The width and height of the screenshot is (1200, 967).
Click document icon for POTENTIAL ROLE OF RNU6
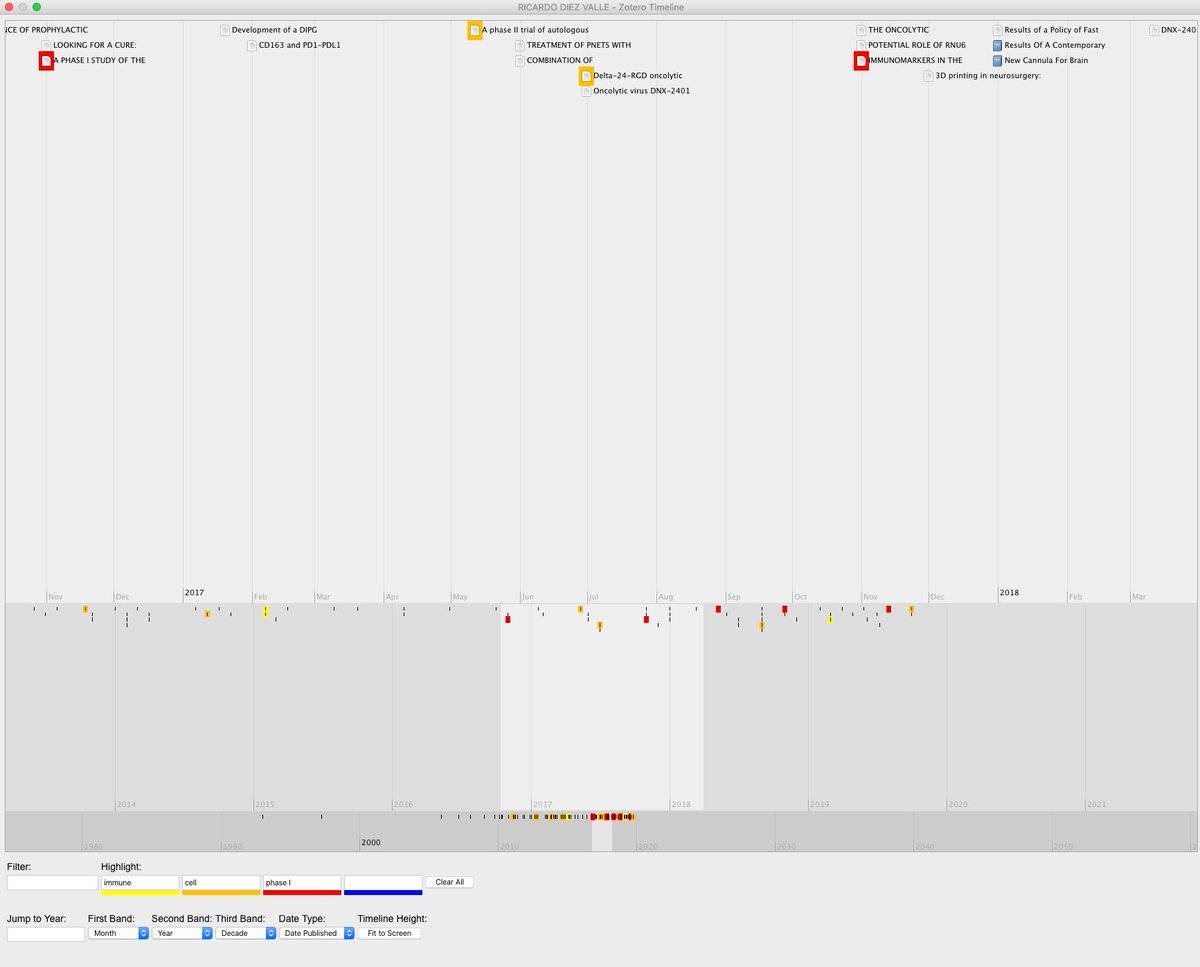click(861, 45)
